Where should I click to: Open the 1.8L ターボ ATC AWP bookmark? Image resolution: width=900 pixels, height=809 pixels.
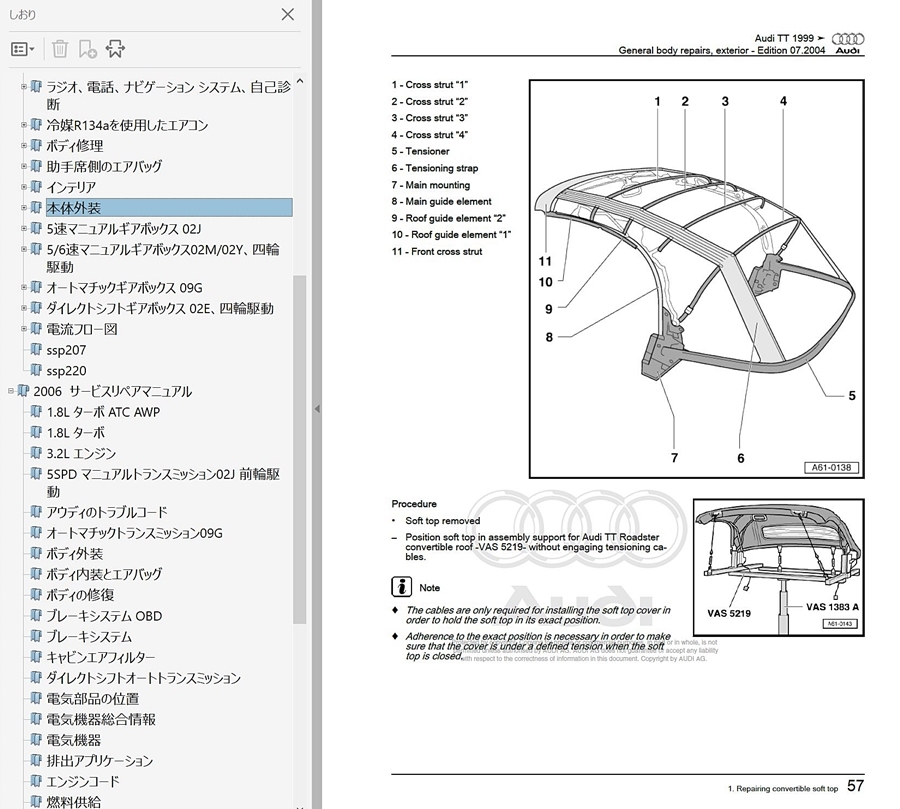click(103, 412)
